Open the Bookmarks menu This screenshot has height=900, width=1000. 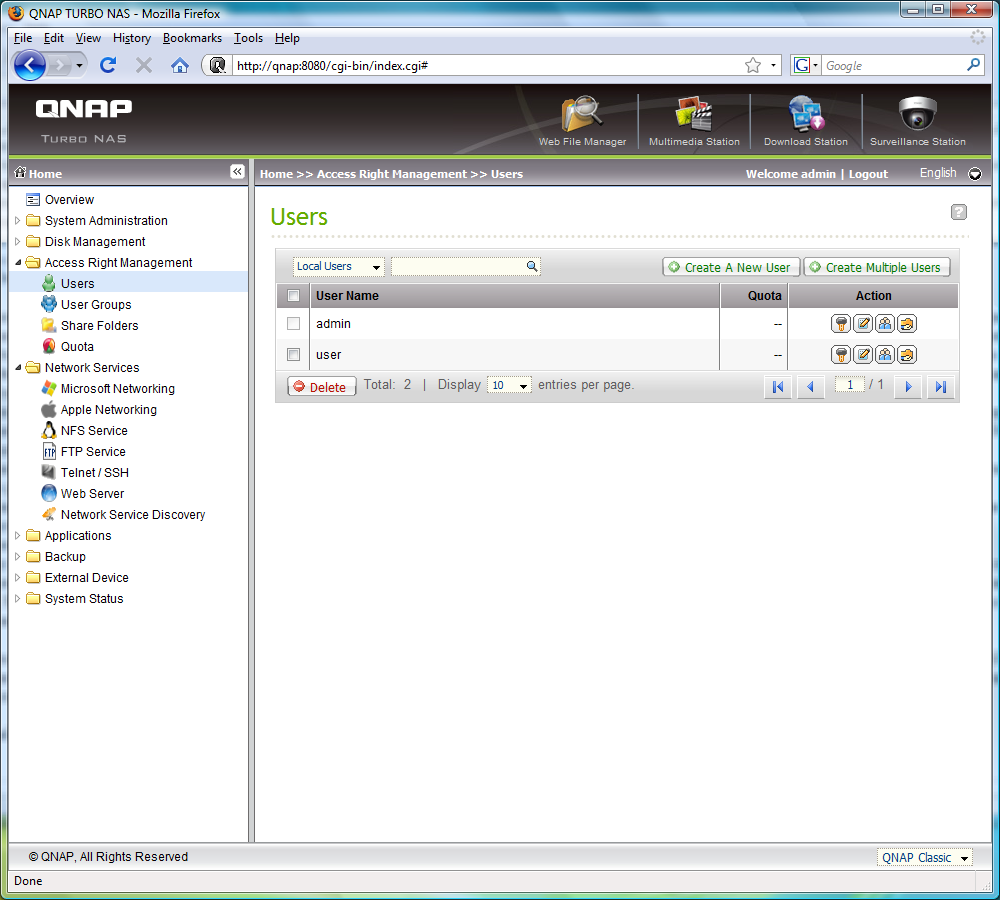click(192, 38)
